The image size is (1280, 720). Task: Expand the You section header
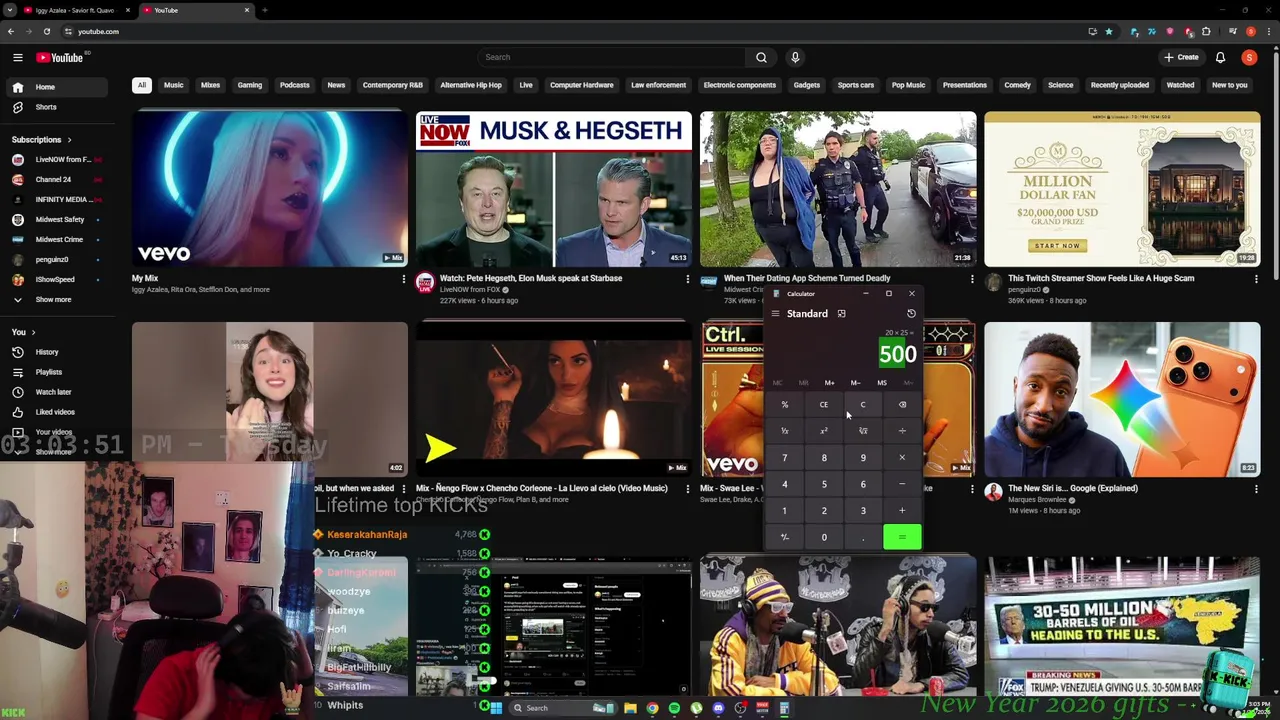[x=24, y=332]
